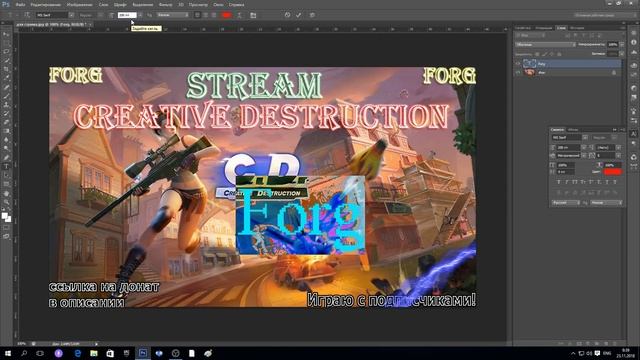Open language dropdown in Character panel

point(566,202)
